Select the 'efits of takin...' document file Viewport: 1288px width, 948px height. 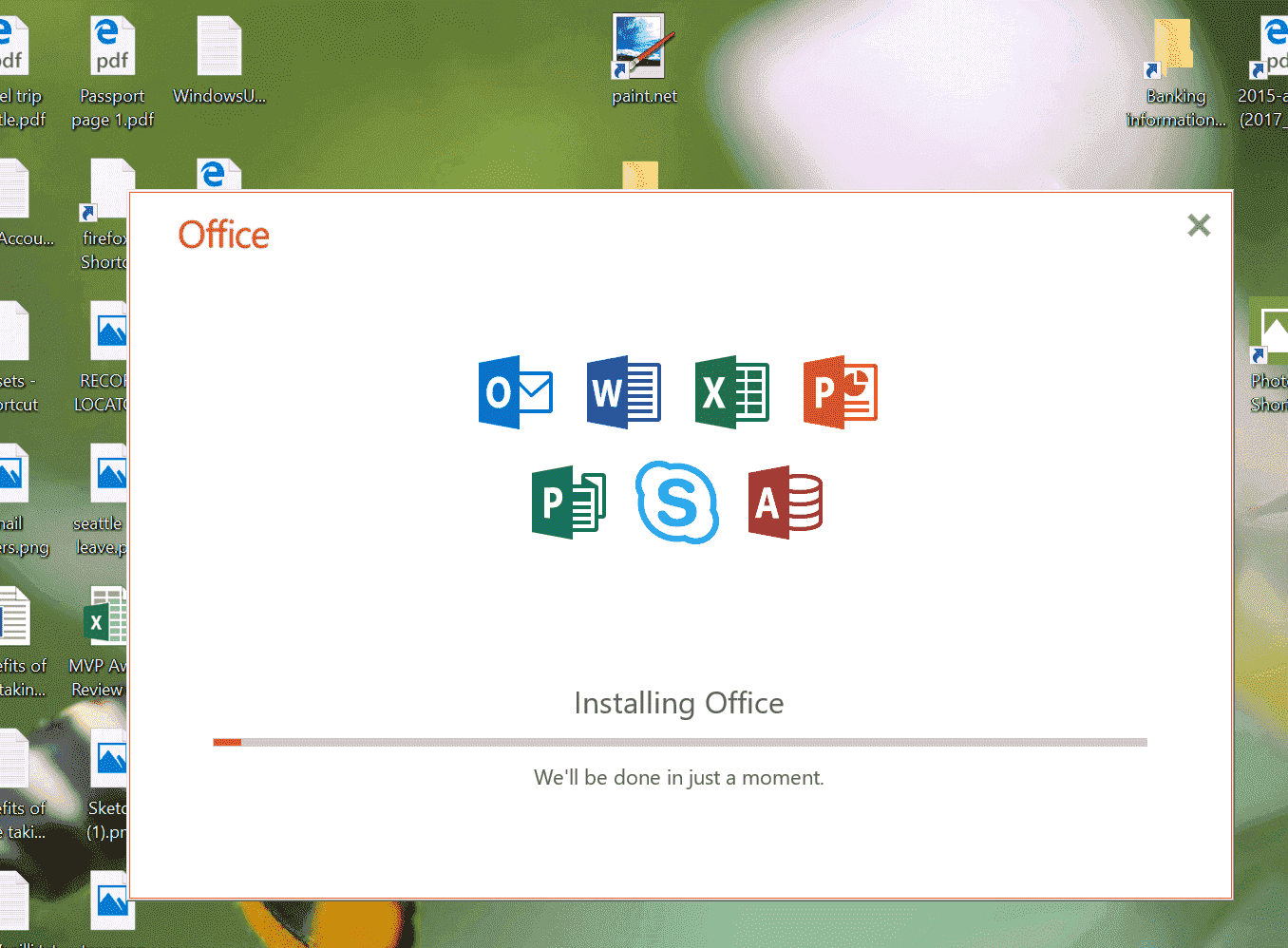tap(23, 642)
